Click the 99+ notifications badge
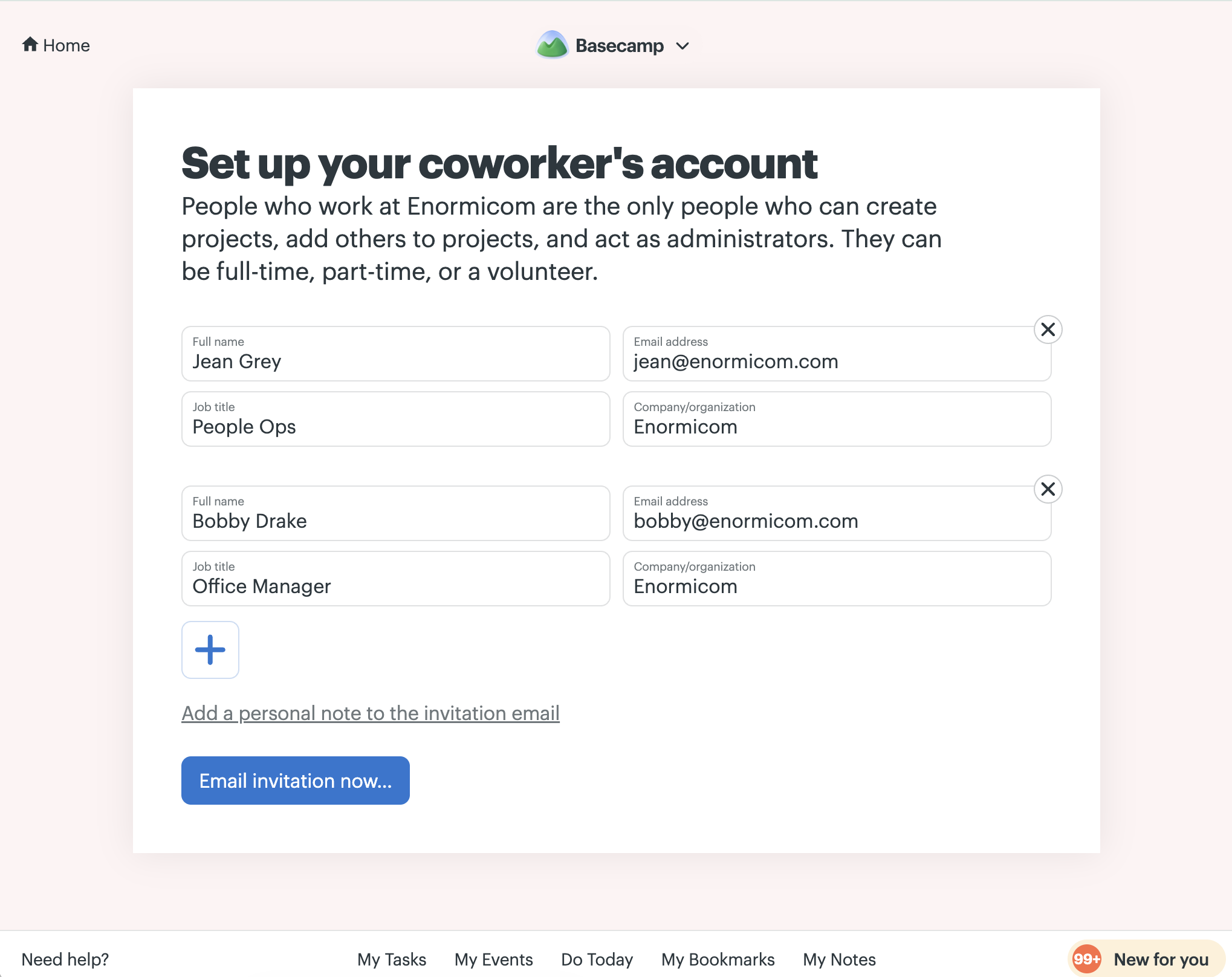This screenshot has height=977, width=1232. point(1086,959)
